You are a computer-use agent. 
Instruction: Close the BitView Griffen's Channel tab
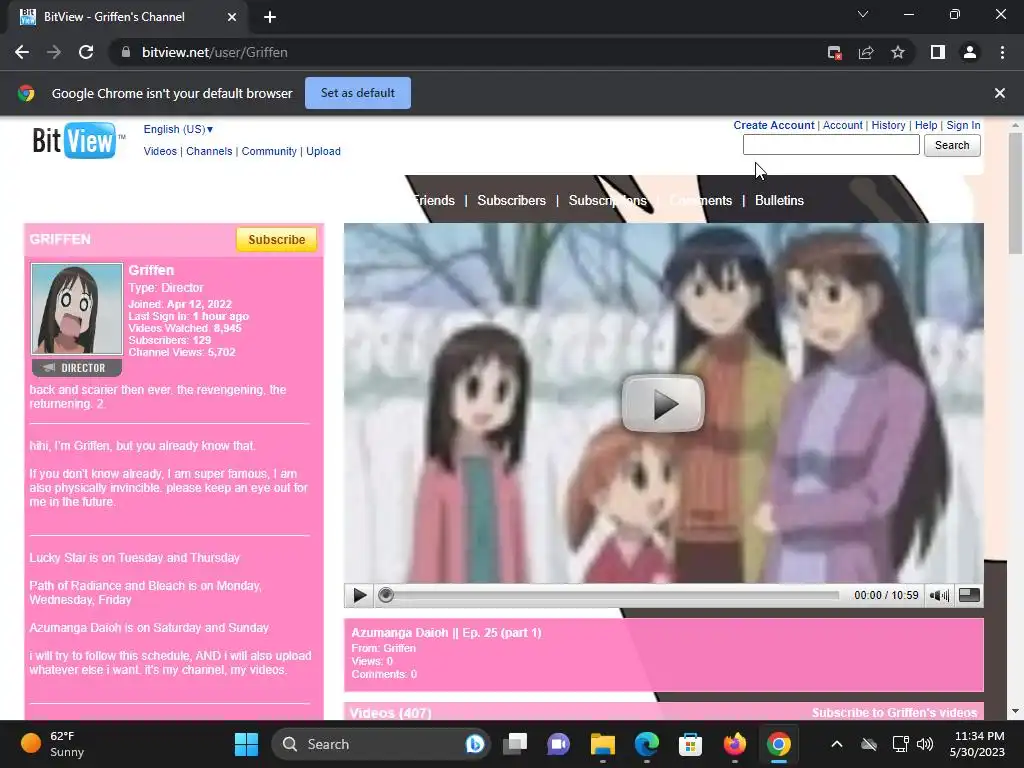(x=232, y=17)
